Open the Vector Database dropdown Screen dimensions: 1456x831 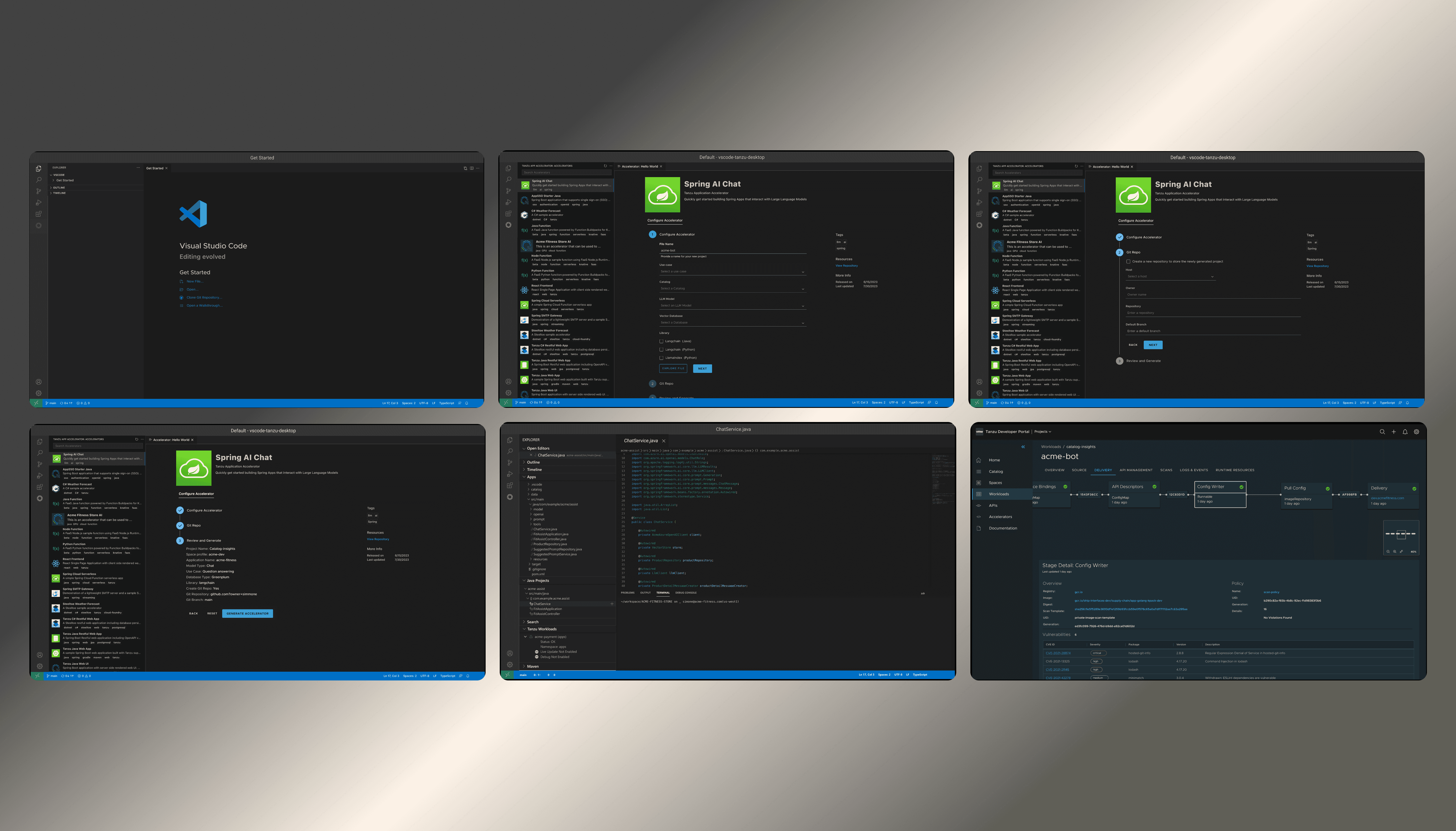(x=732, y=323)
